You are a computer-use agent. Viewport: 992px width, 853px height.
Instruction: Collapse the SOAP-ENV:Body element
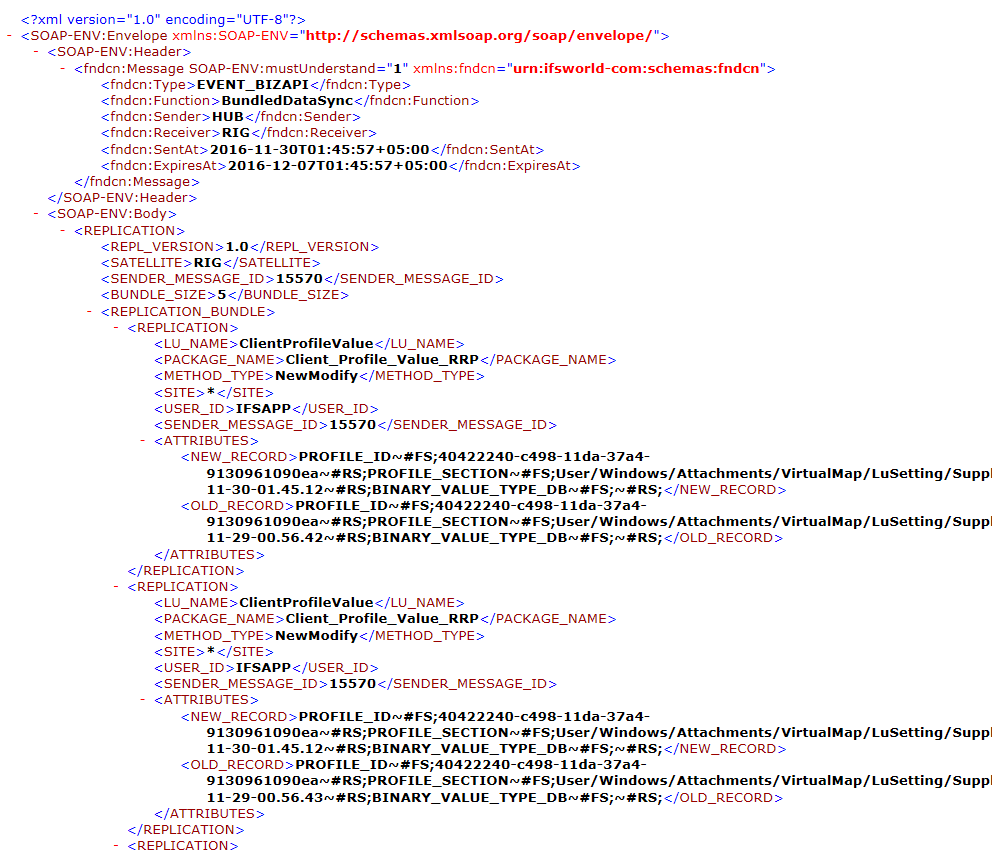(37, 214)
